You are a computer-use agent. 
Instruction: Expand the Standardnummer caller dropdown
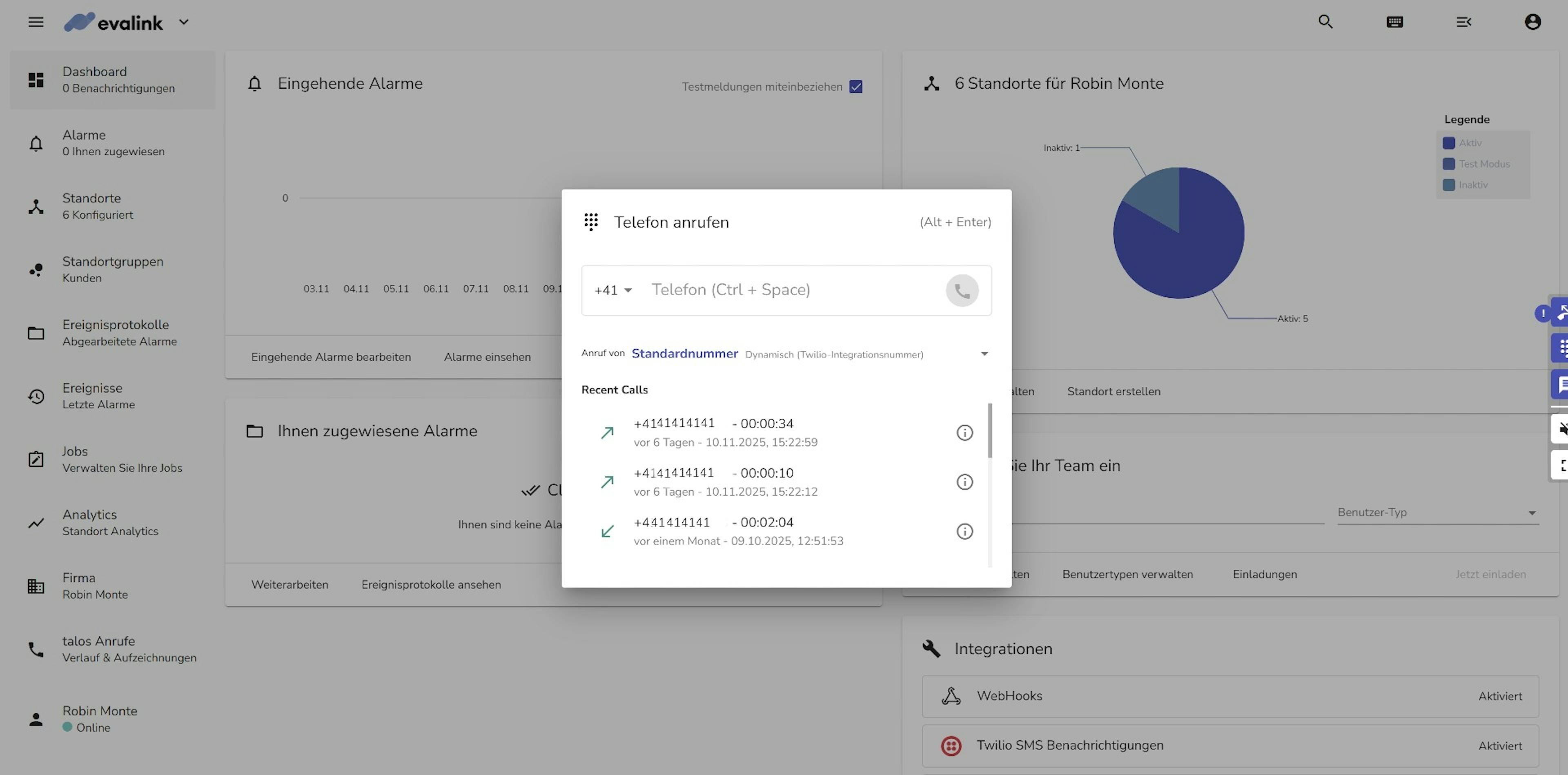tap(984, 354)
